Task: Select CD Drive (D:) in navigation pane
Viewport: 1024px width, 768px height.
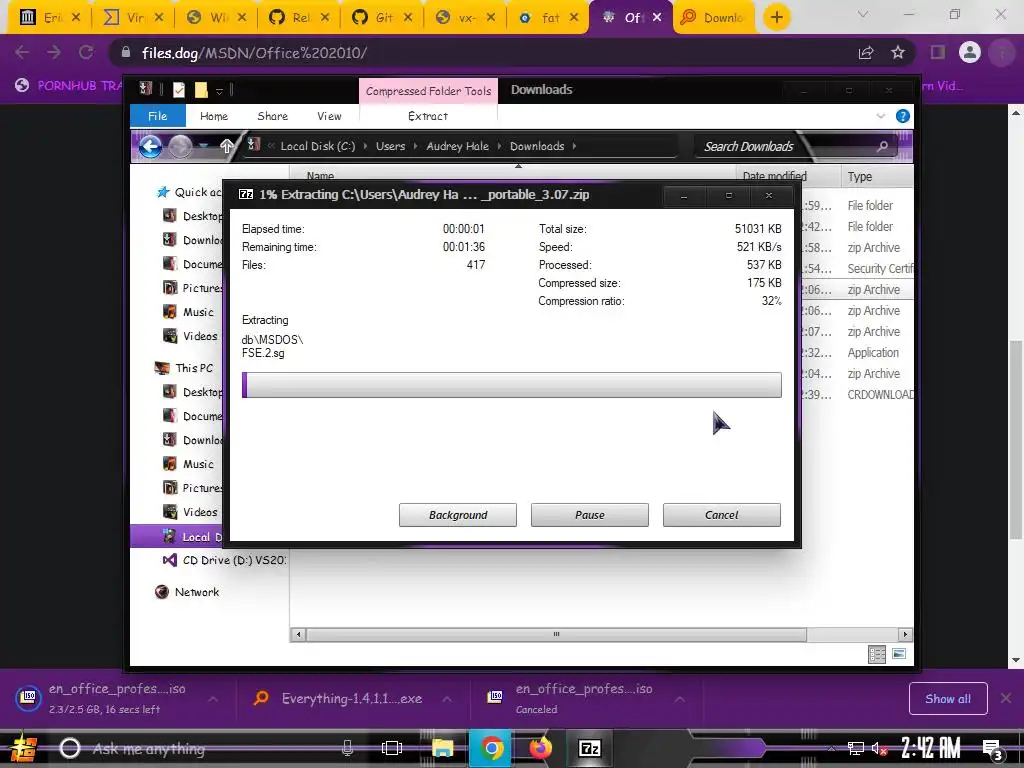Action: pyautogui.click(x=224, y=560)
